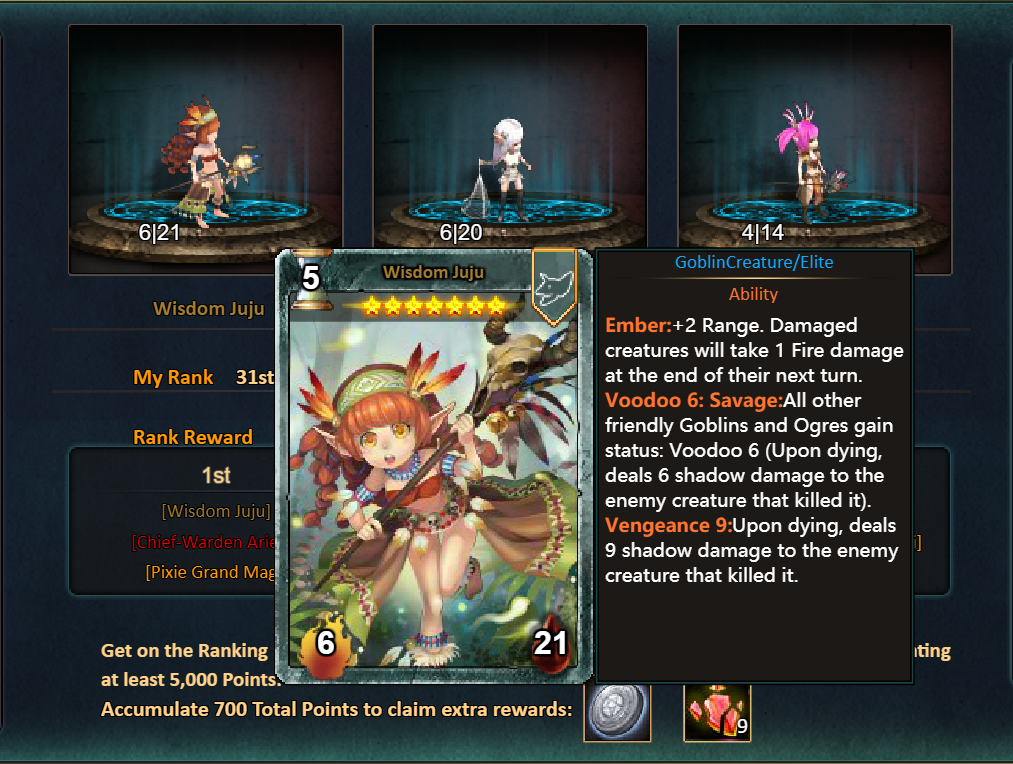Select the Wisdom Juju 6|21 creature thumbnail
Screen dimensions: 1013x764
pyautogui.click(x=205, y=149)
